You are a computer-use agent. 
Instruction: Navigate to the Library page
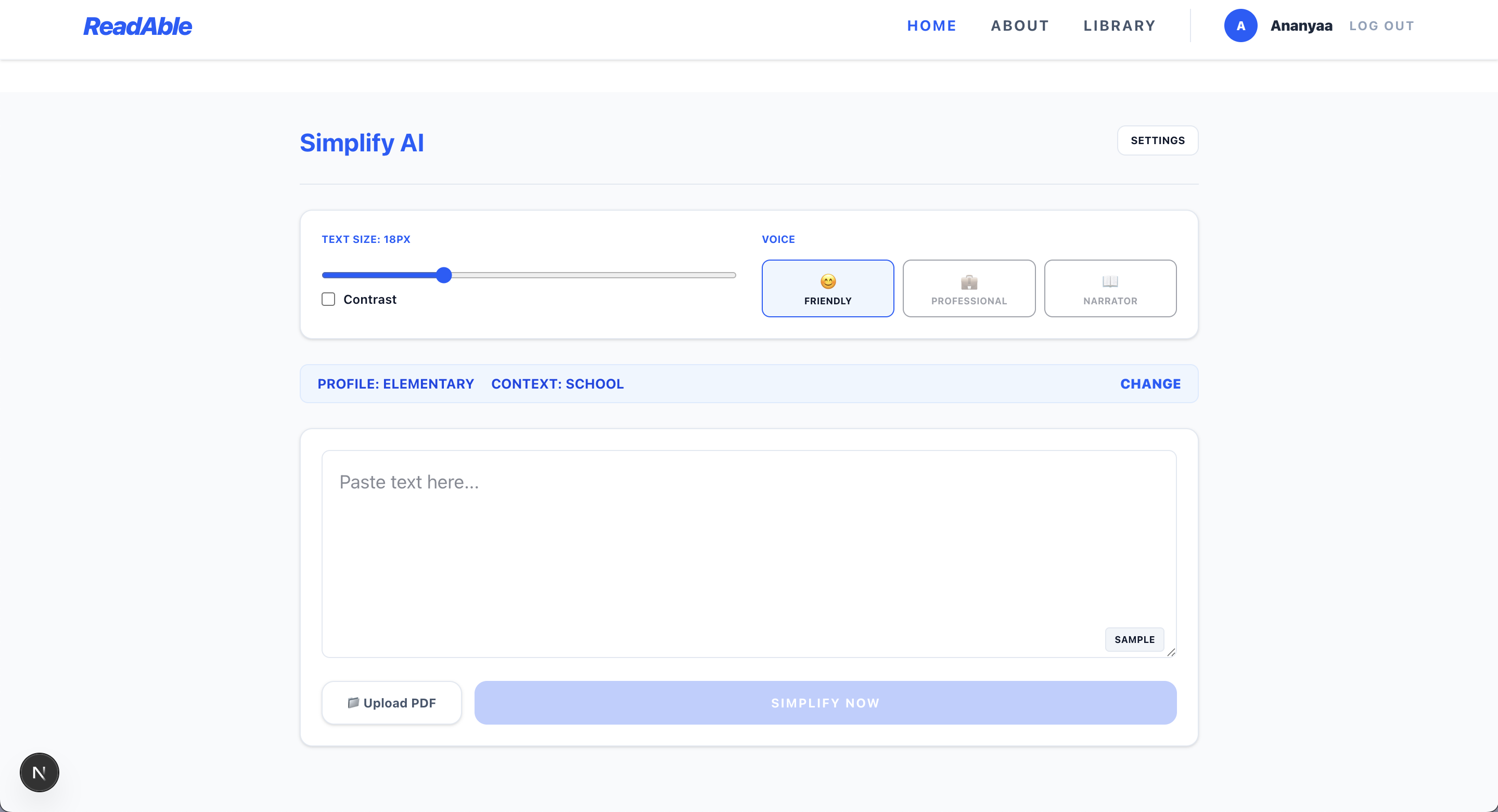coord(1119,26)
